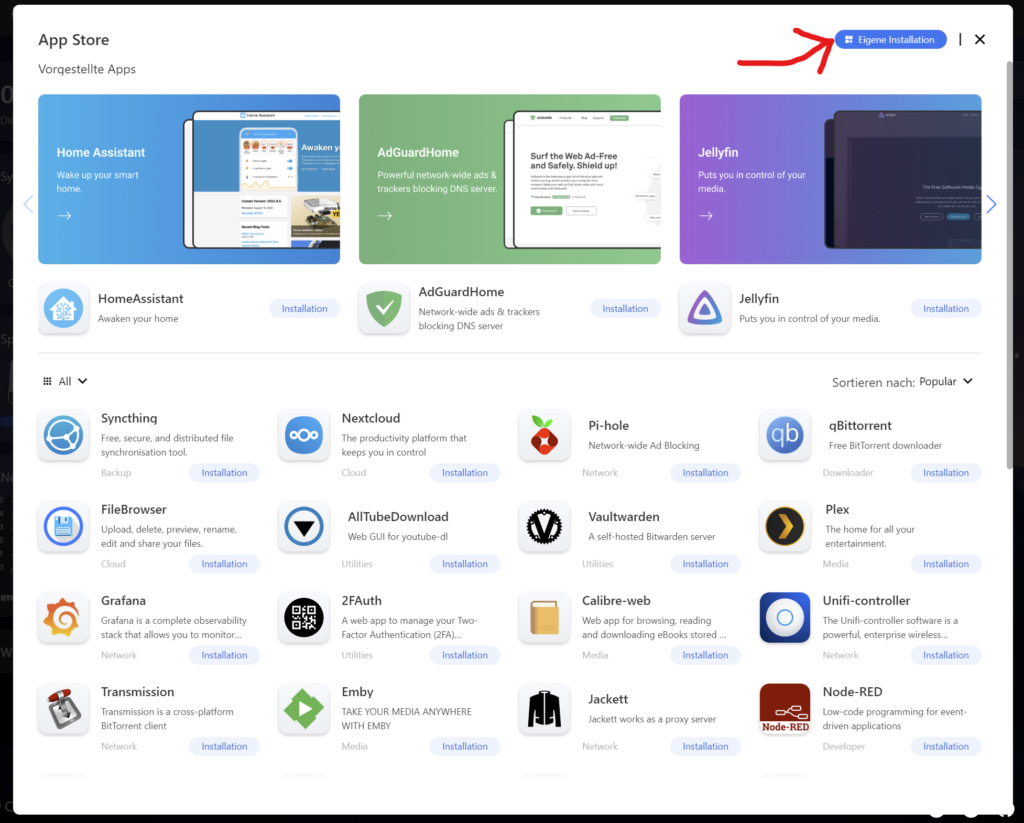Open the Jellyfin featured banner
Screen dimensions: 1024x823
(830, 179)
